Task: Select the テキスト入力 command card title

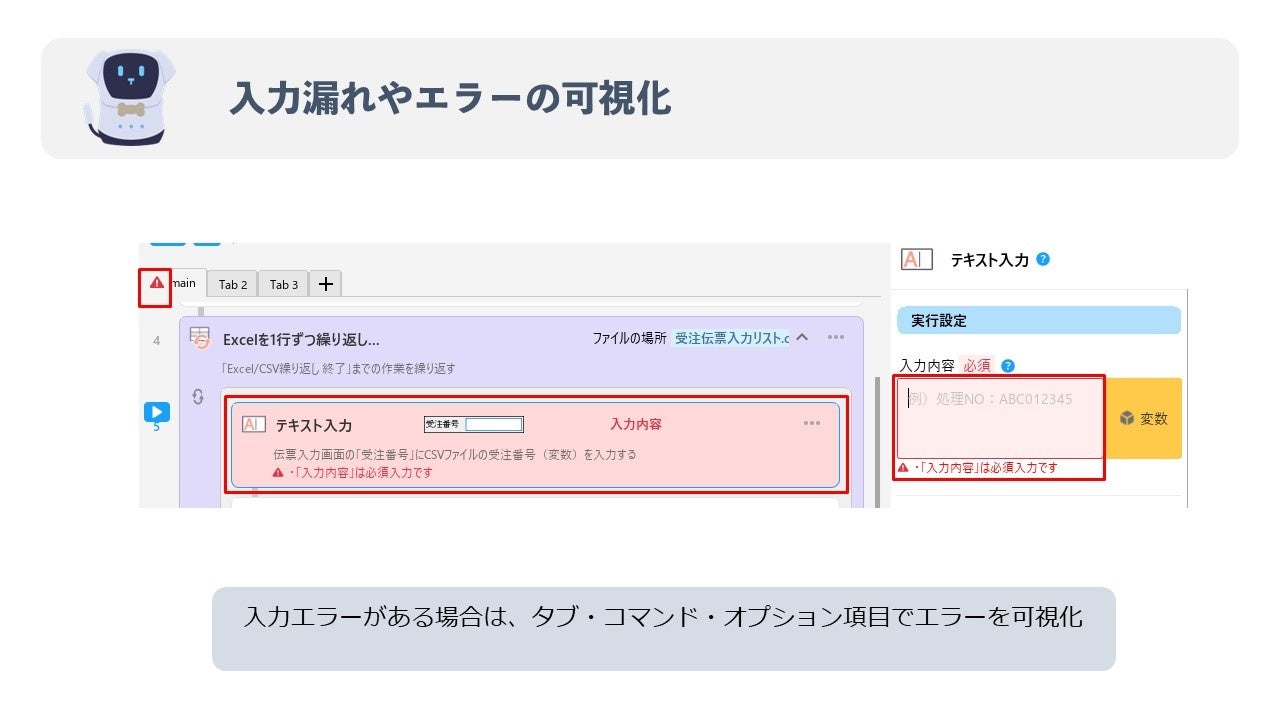Action: point(314,425)
